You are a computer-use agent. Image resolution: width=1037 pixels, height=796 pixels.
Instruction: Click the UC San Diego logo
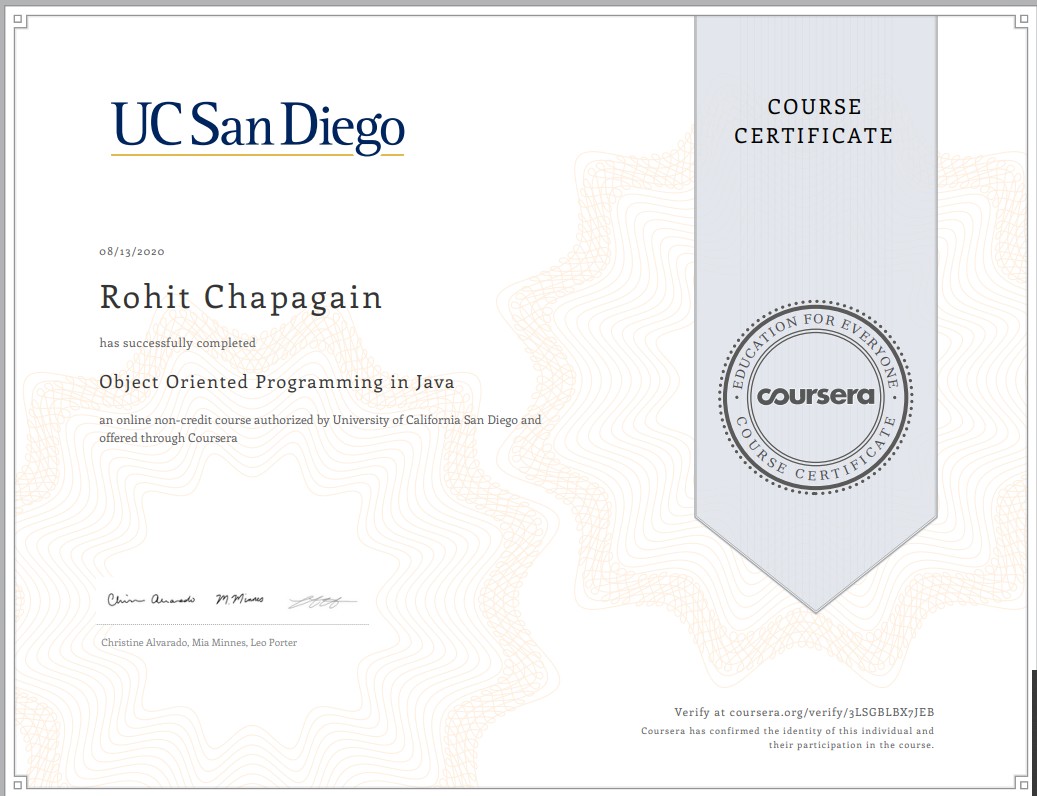[257, 126]
